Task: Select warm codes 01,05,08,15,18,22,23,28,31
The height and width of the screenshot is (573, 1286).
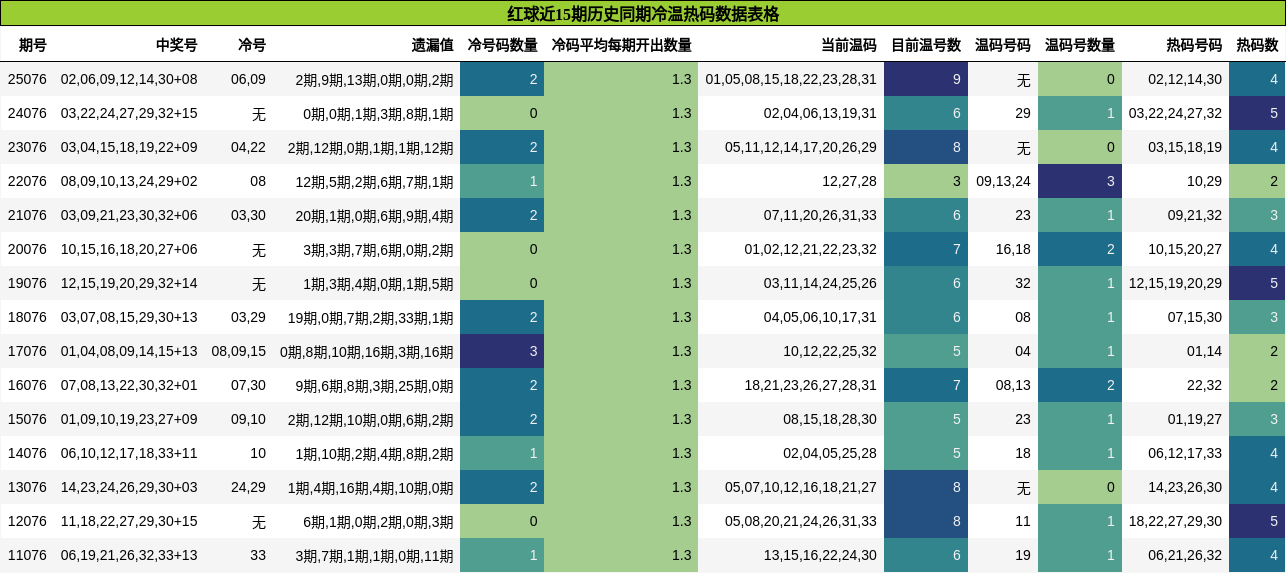Action: 791,79
